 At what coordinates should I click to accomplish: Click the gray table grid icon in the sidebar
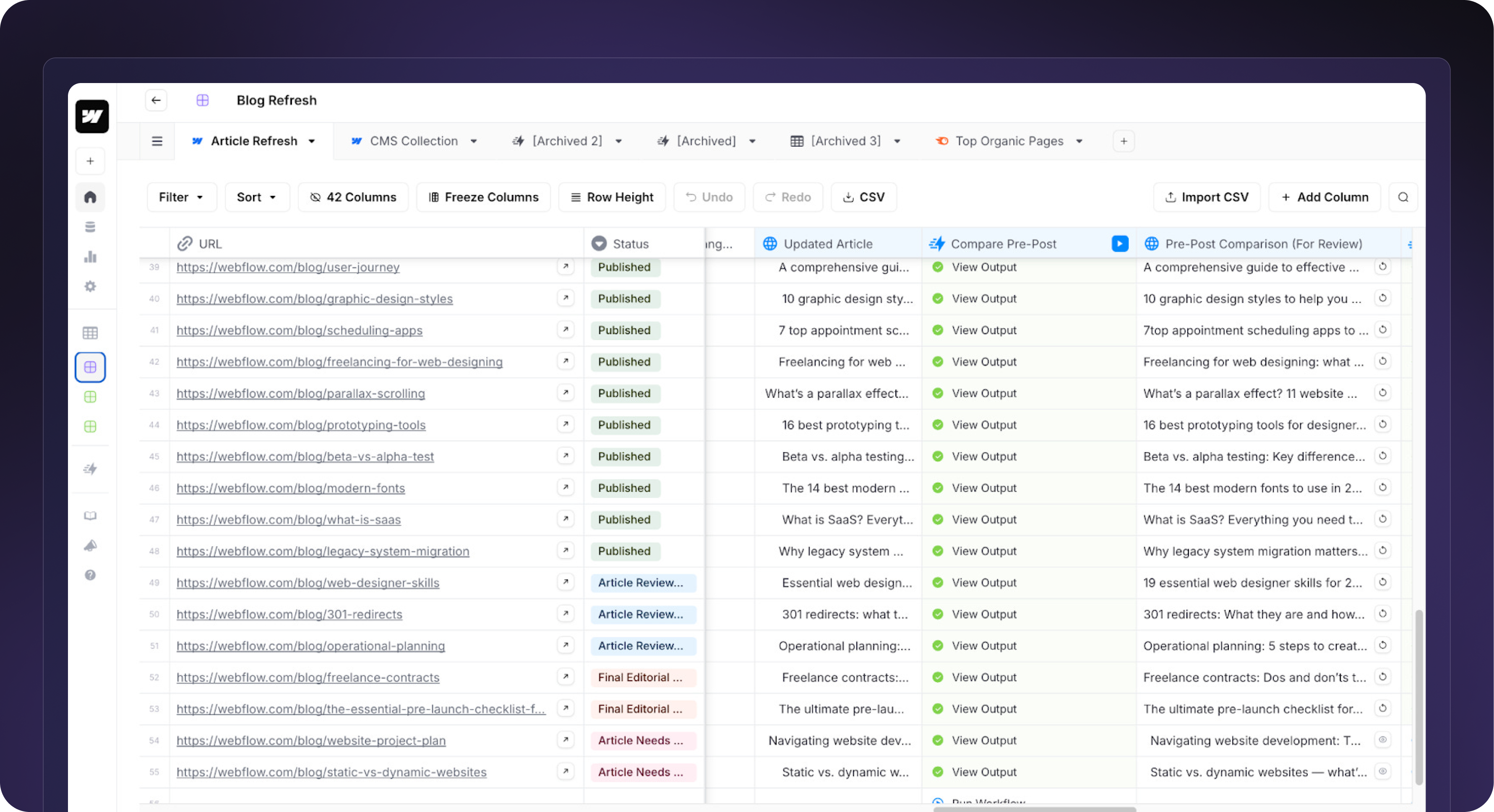[90, 333]
